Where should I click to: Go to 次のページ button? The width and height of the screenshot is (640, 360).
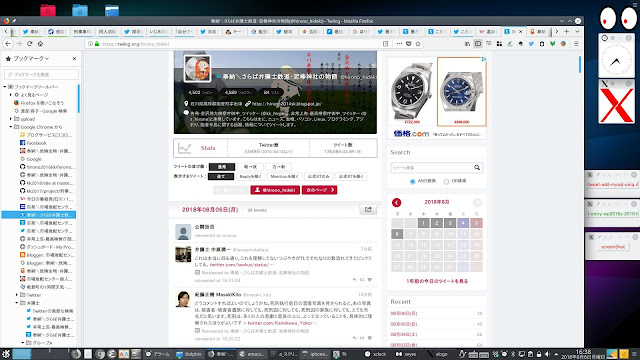tap(320, 190)
